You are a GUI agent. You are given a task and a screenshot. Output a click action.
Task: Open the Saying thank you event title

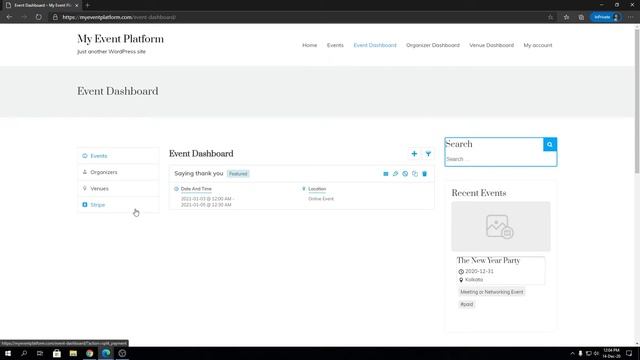pyautogui.click(x=199, y=173)
